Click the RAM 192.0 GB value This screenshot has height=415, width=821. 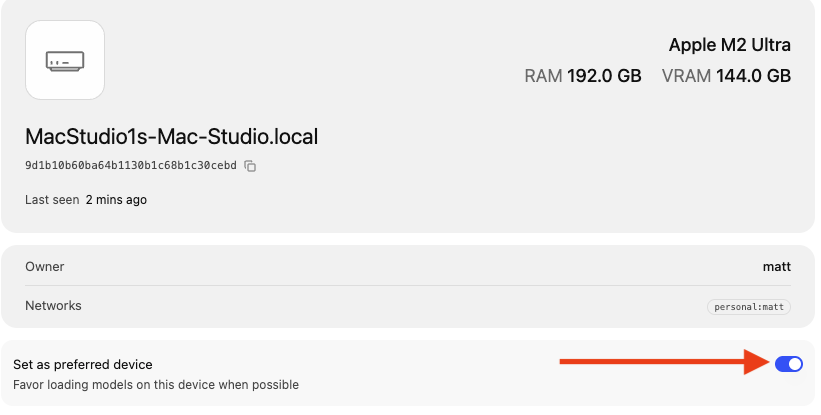point(604,76)
